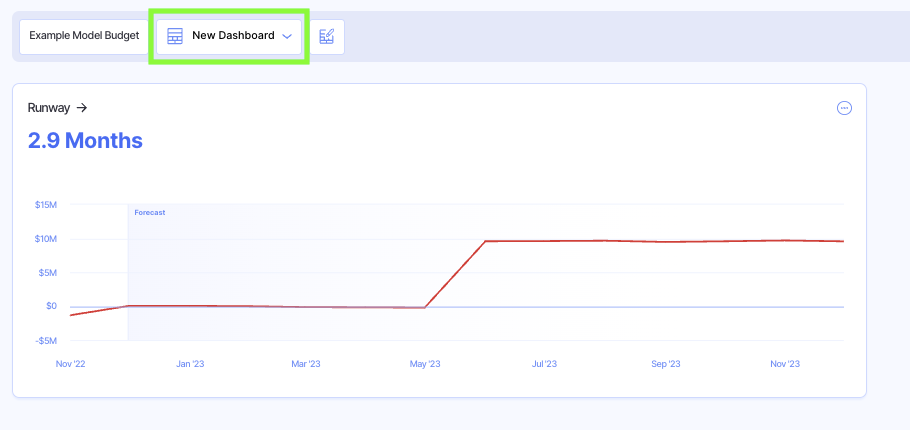Viewport: 910px width, 430px height.
Task: Select the May '23 x-axis label
Action: [425, 364]
